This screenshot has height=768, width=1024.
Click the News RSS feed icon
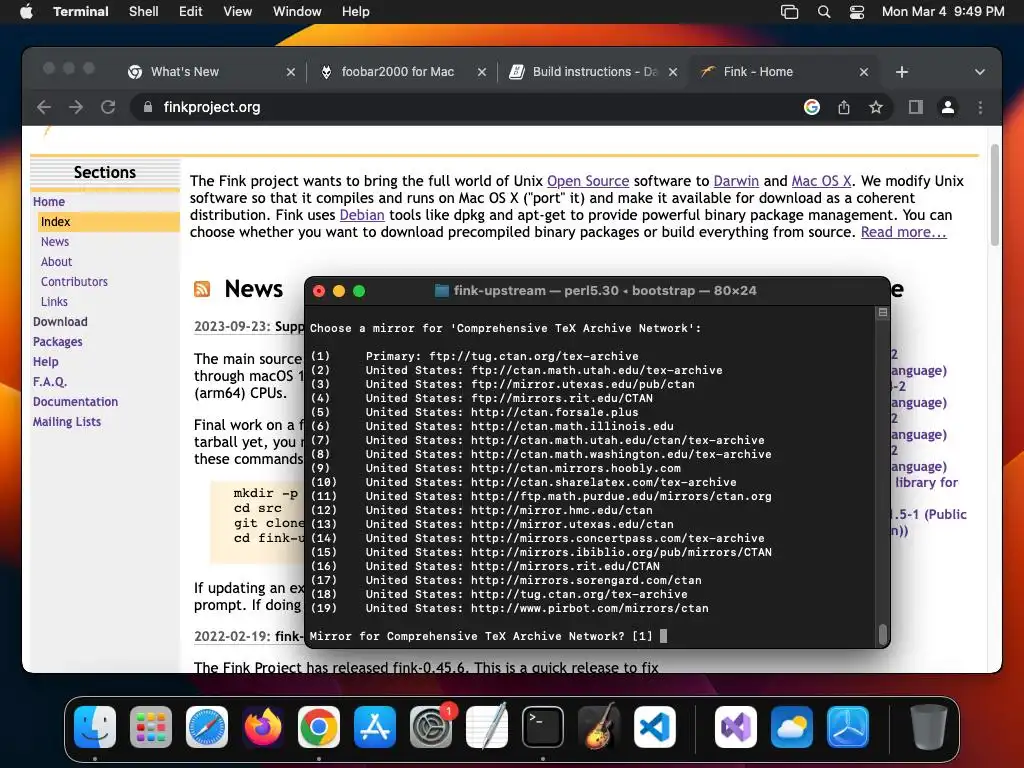202,289
